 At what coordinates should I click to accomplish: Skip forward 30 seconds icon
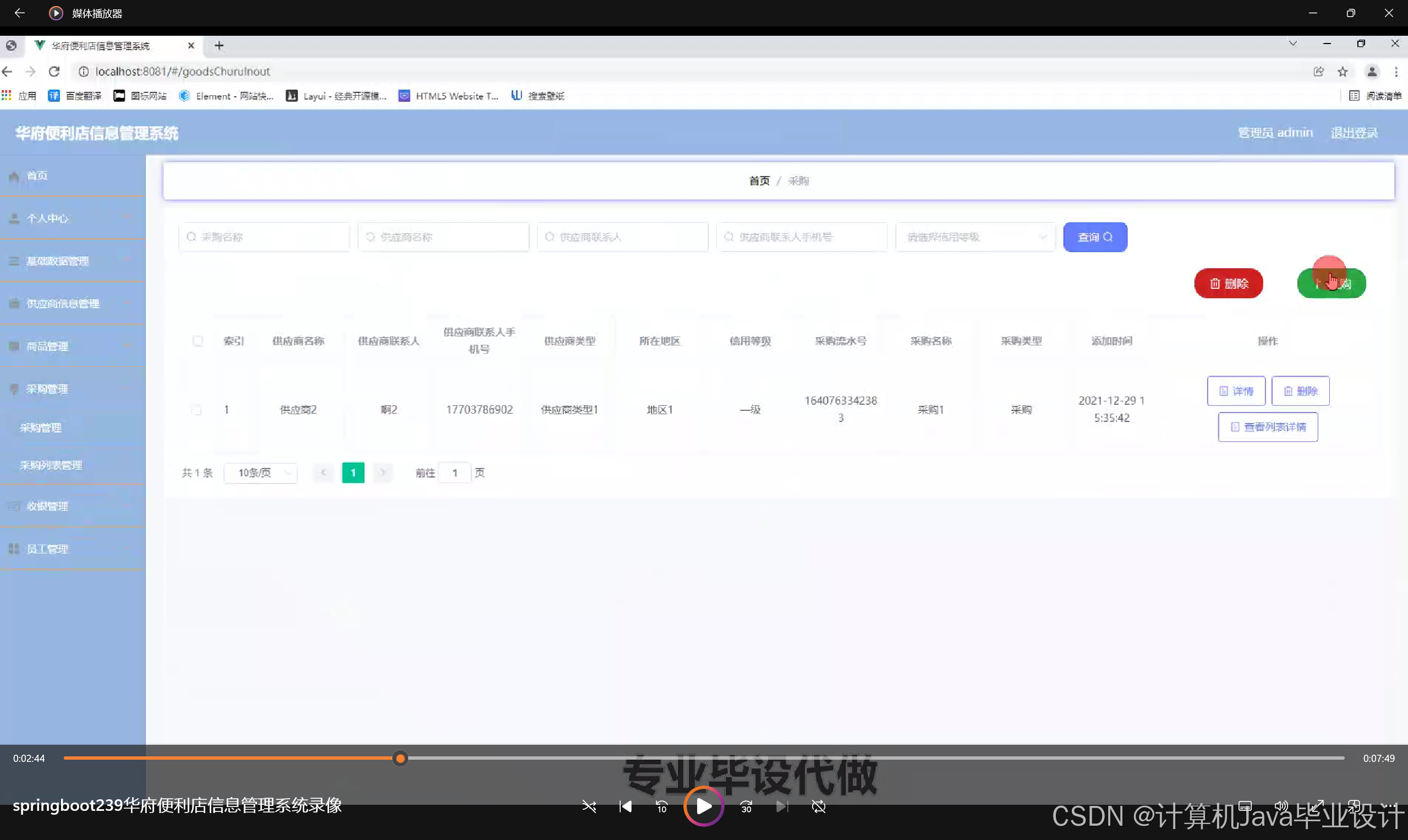[746, 806]
